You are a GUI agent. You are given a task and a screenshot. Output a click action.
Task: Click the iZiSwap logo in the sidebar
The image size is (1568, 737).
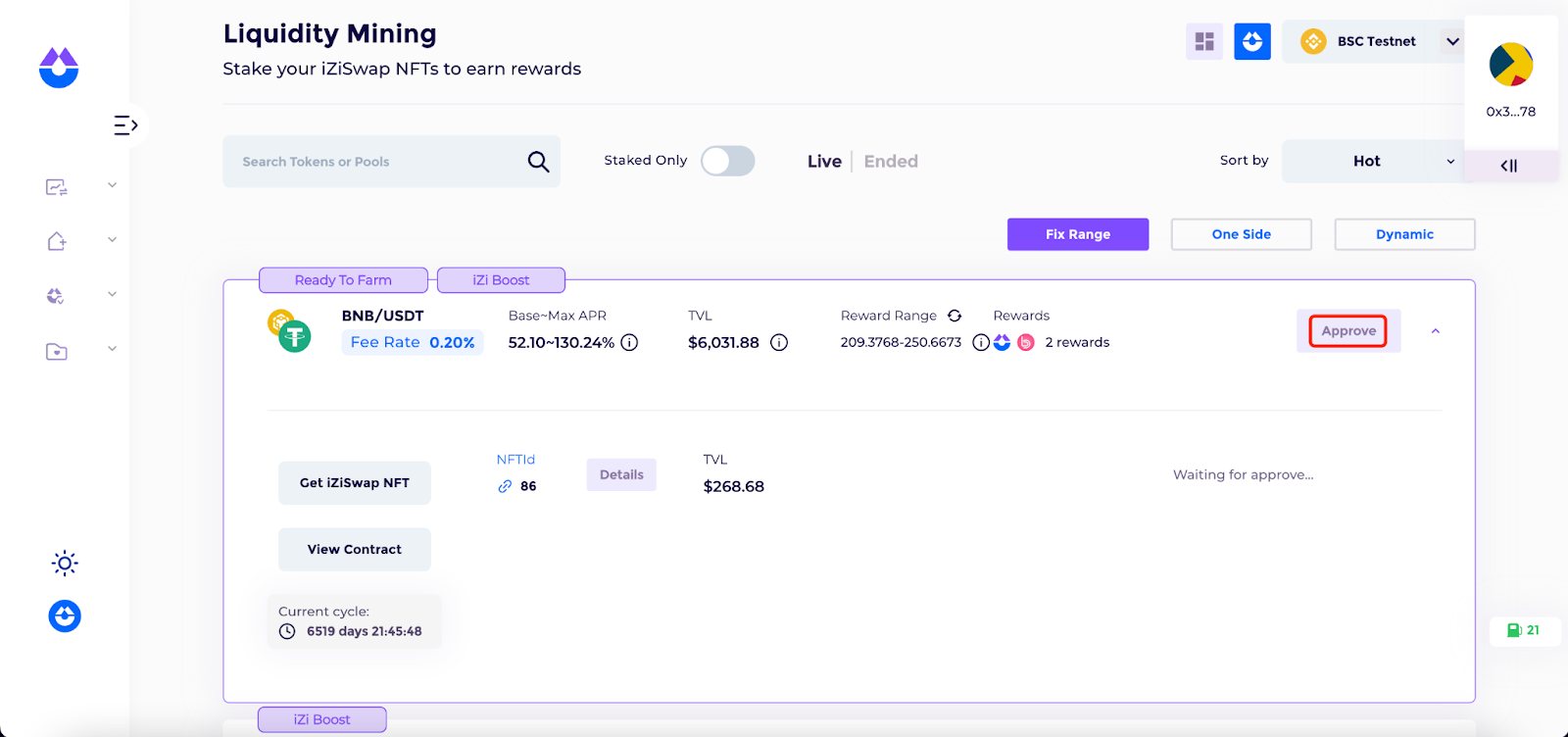pyautogui.click(x=59, y=68)
